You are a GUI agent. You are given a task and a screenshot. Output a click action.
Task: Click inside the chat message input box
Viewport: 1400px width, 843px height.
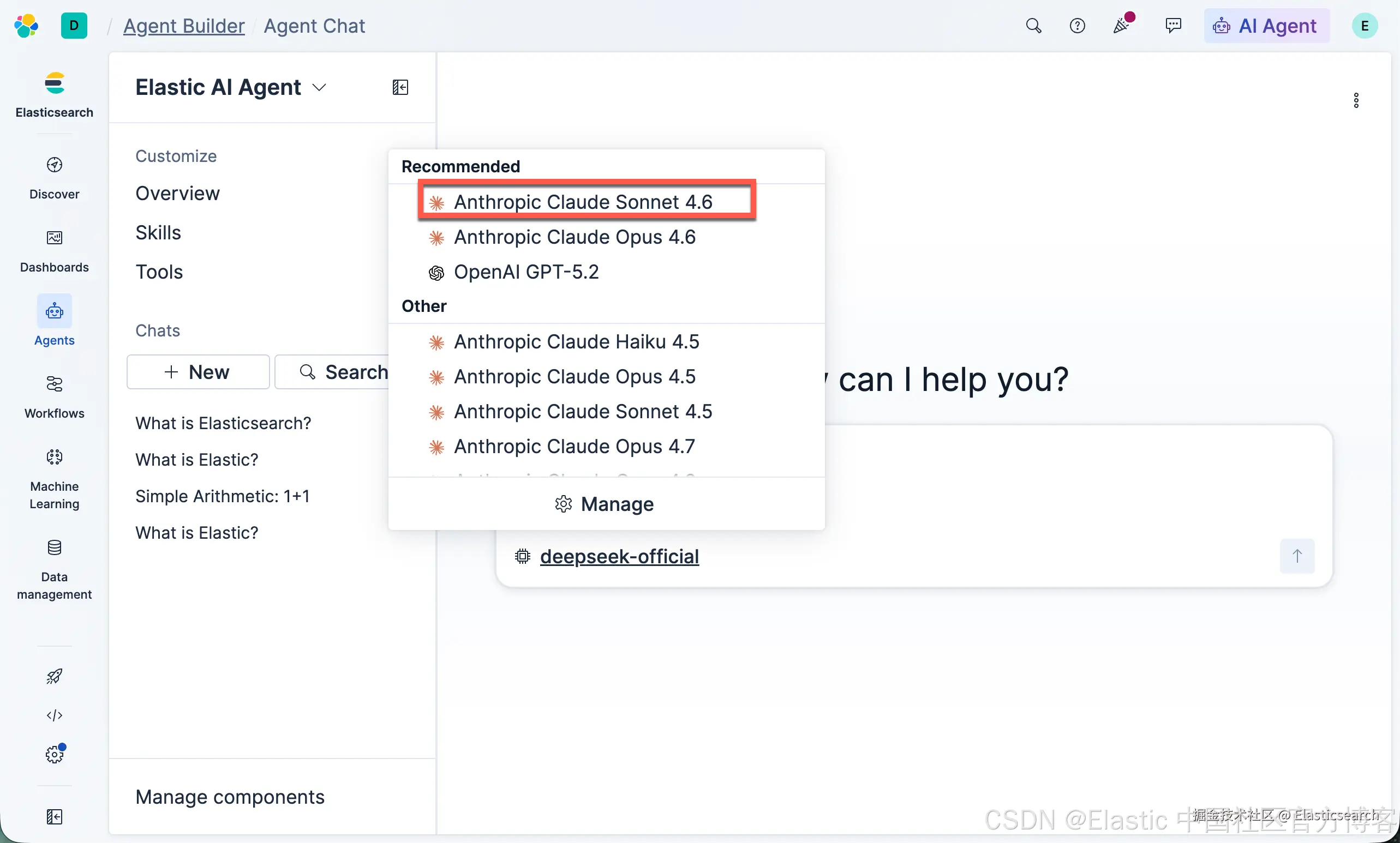[1080, 483]
